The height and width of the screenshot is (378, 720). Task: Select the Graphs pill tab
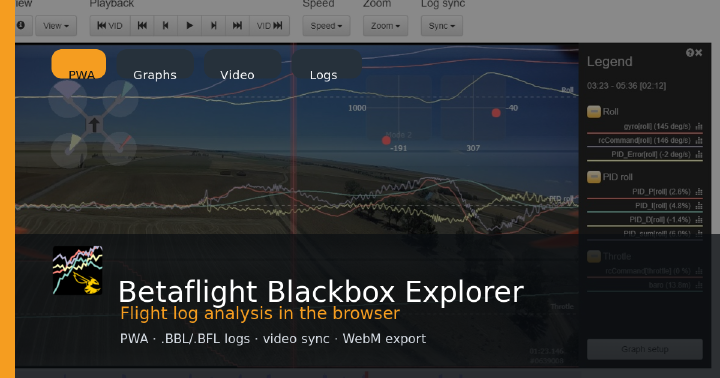[155, 64]
